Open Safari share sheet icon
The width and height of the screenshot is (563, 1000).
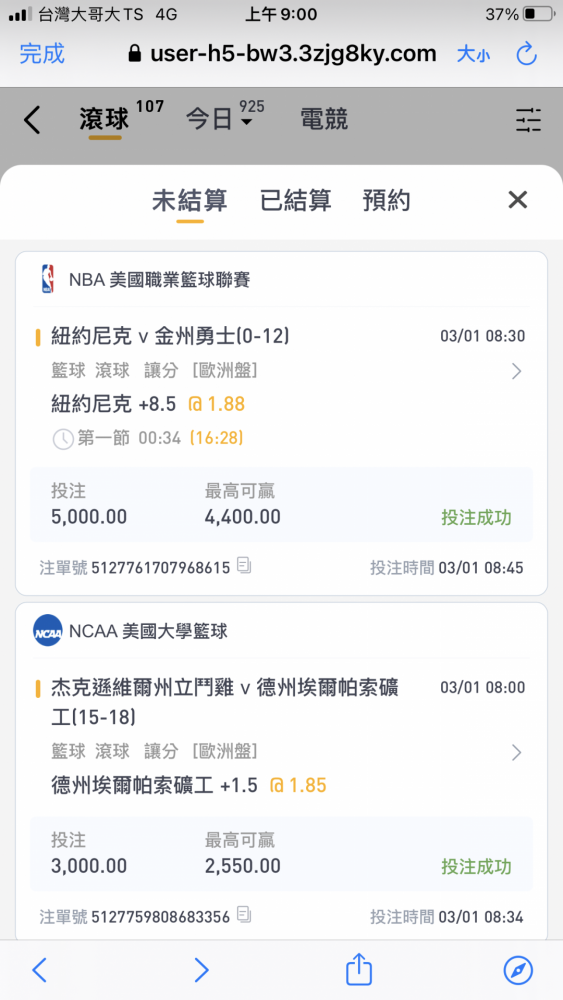[358, 970]
